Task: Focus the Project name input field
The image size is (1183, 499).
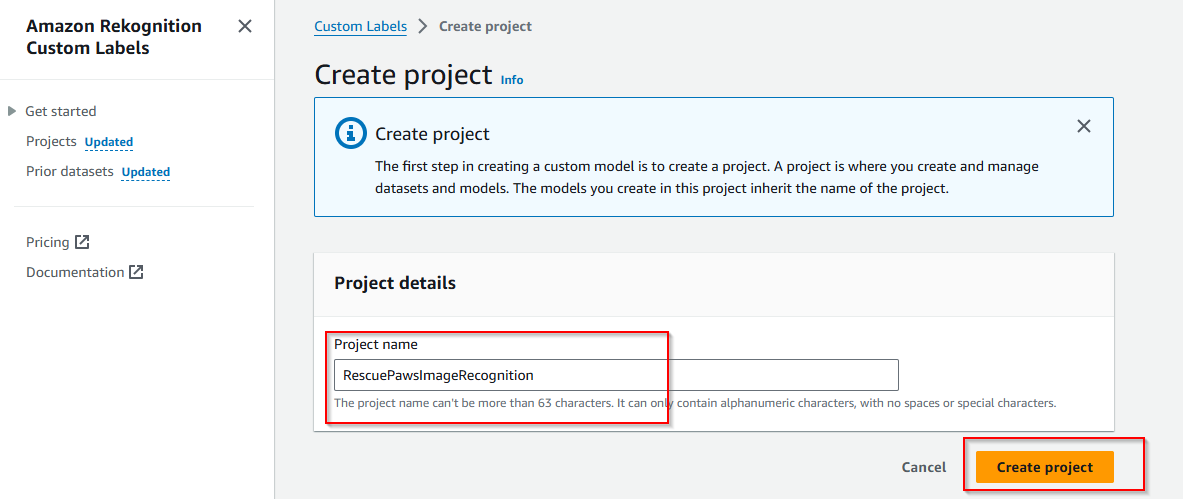Action: coord(616,374)
